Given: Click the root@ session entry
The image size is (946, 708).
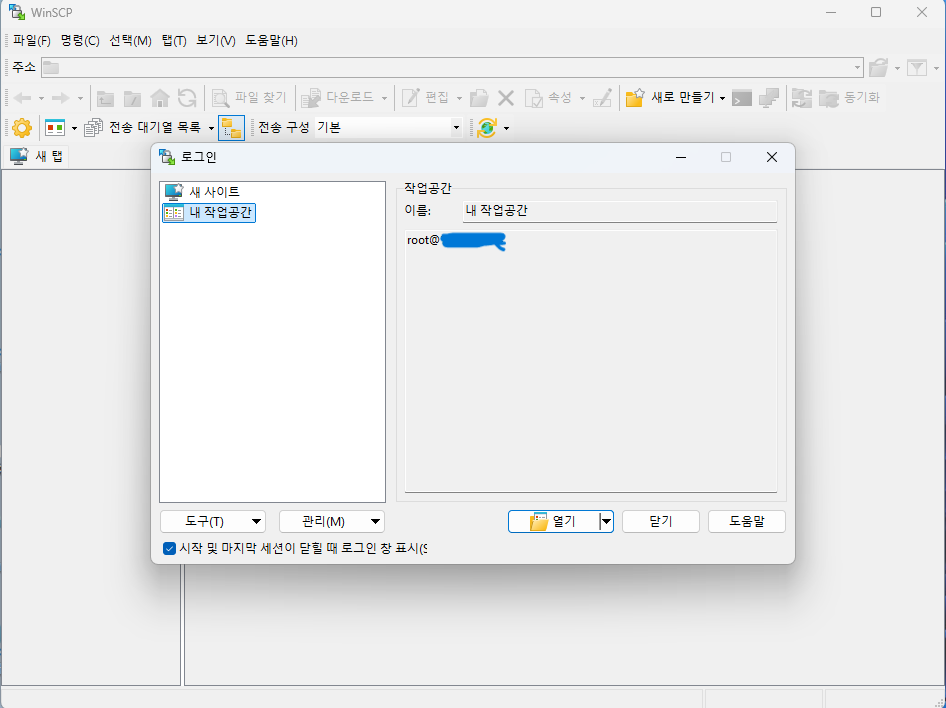Looking at the screenshot, I should click(x=456, y=241).
